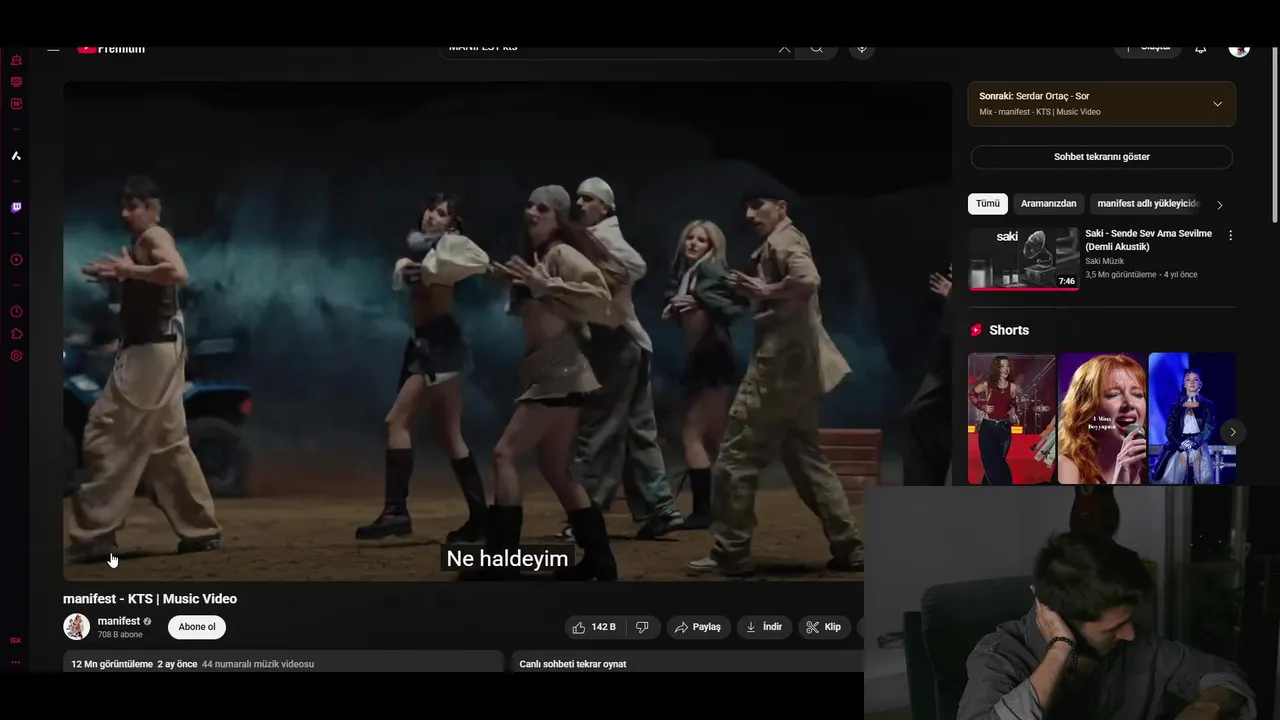Image resolution: width=1280 pixels, height=720 pixels.
Task: Click the 708 B abone subscriber count
Action: click(x=120, y=635)
